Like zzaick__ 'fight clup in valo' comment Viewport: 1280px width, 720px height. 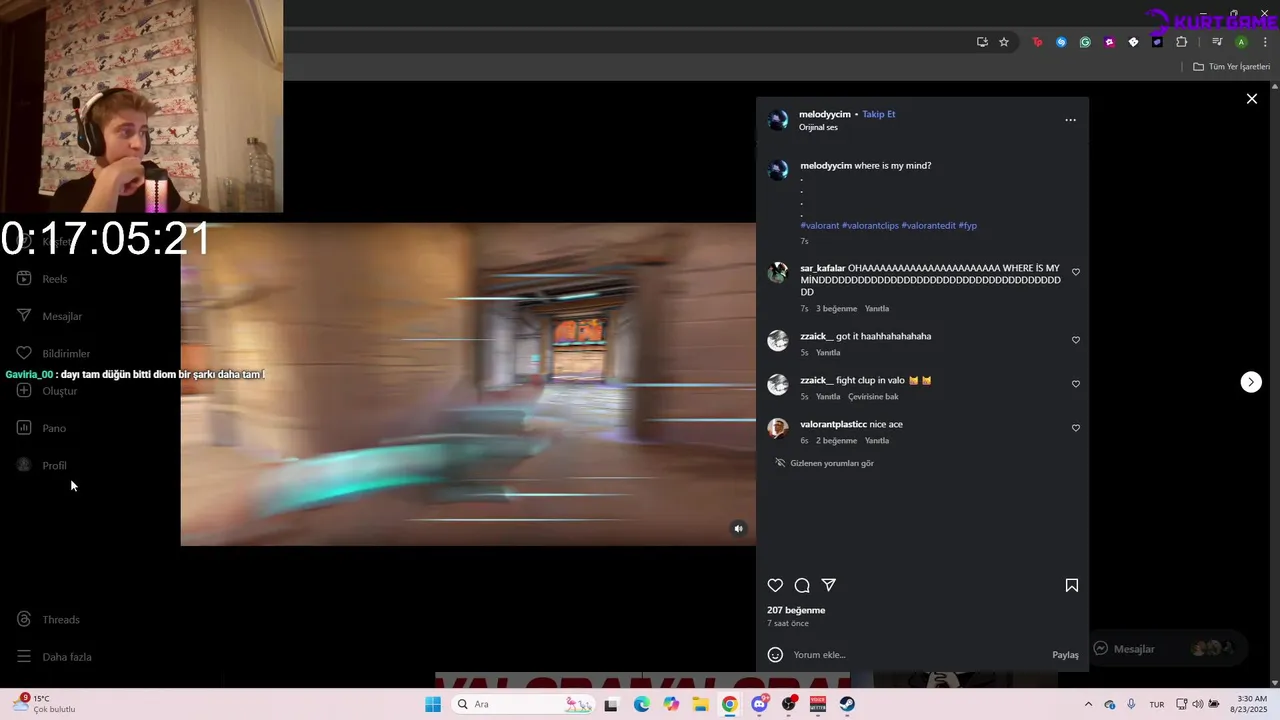pos(1076,384)
